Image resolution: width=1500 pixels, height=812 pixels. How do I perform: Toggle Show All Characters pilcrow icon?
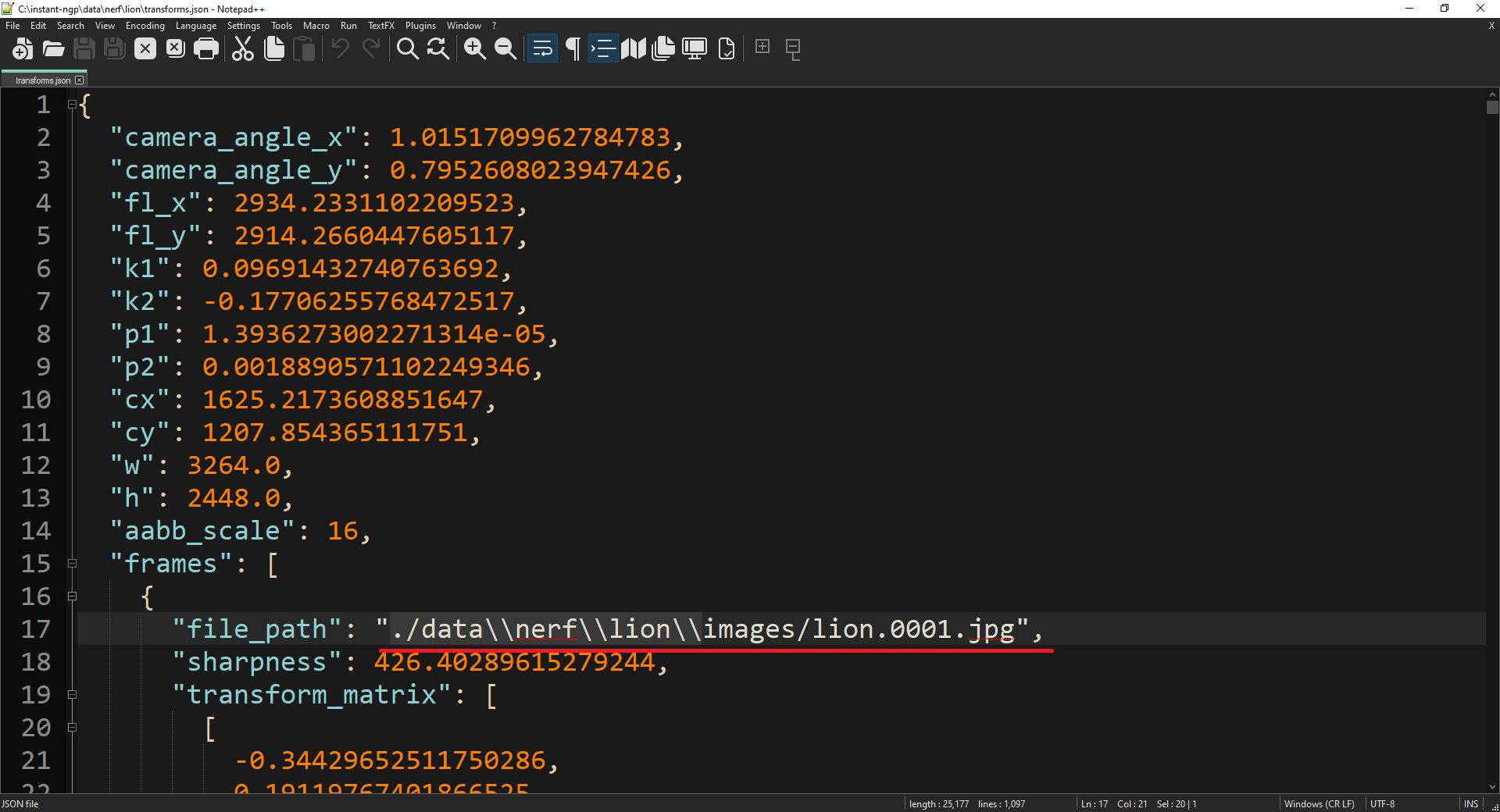(x=573, y=48)
